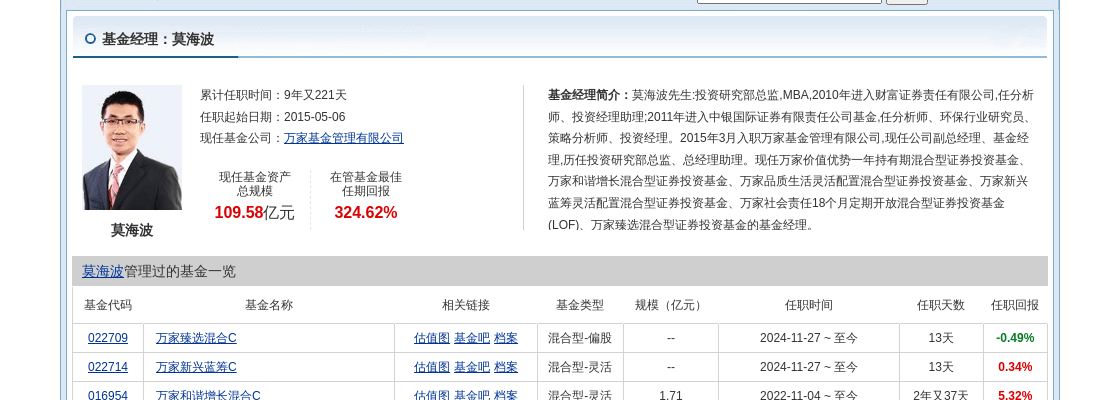Click the 规模（亿元） column header
The height and width of the screenshot is (400, 1120).
tap(670, 305)
